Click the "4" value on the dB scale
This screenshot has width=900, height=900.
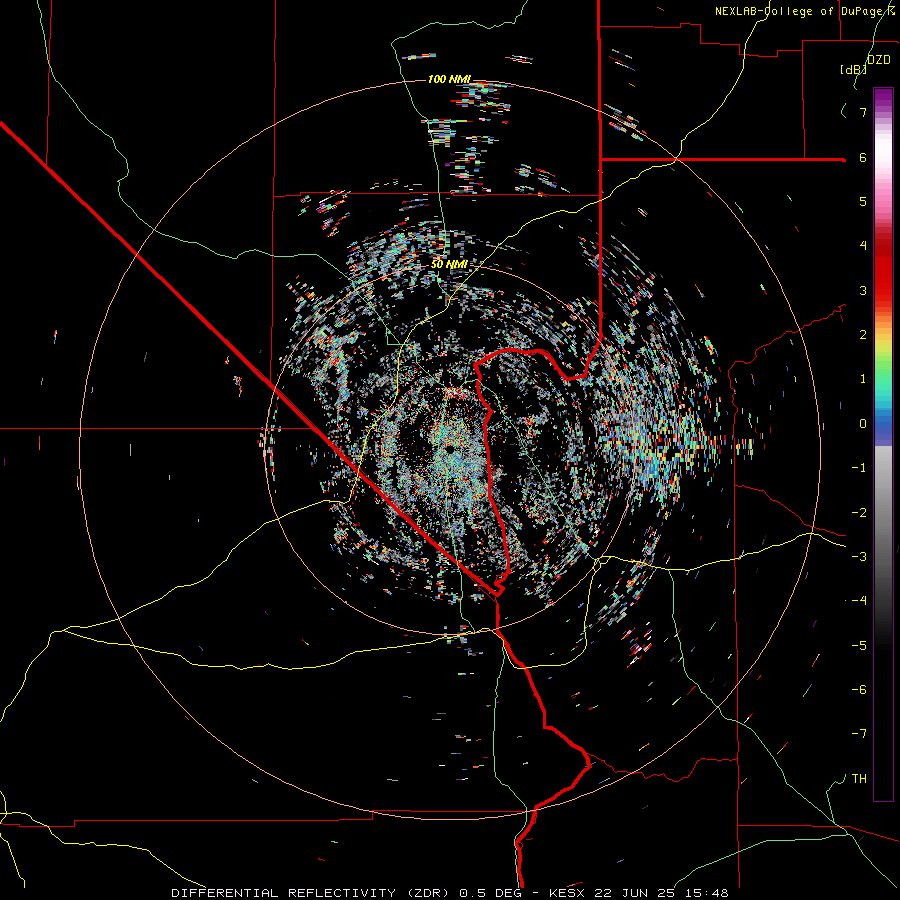(x=863, y=246)
